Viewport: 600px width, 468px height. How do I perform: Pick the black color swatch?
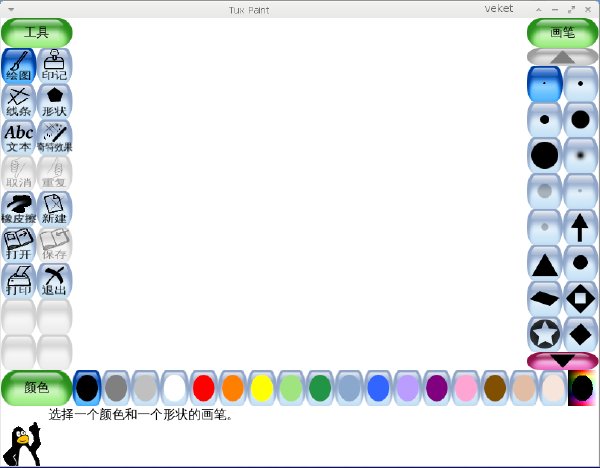click(x=87, y=388)
